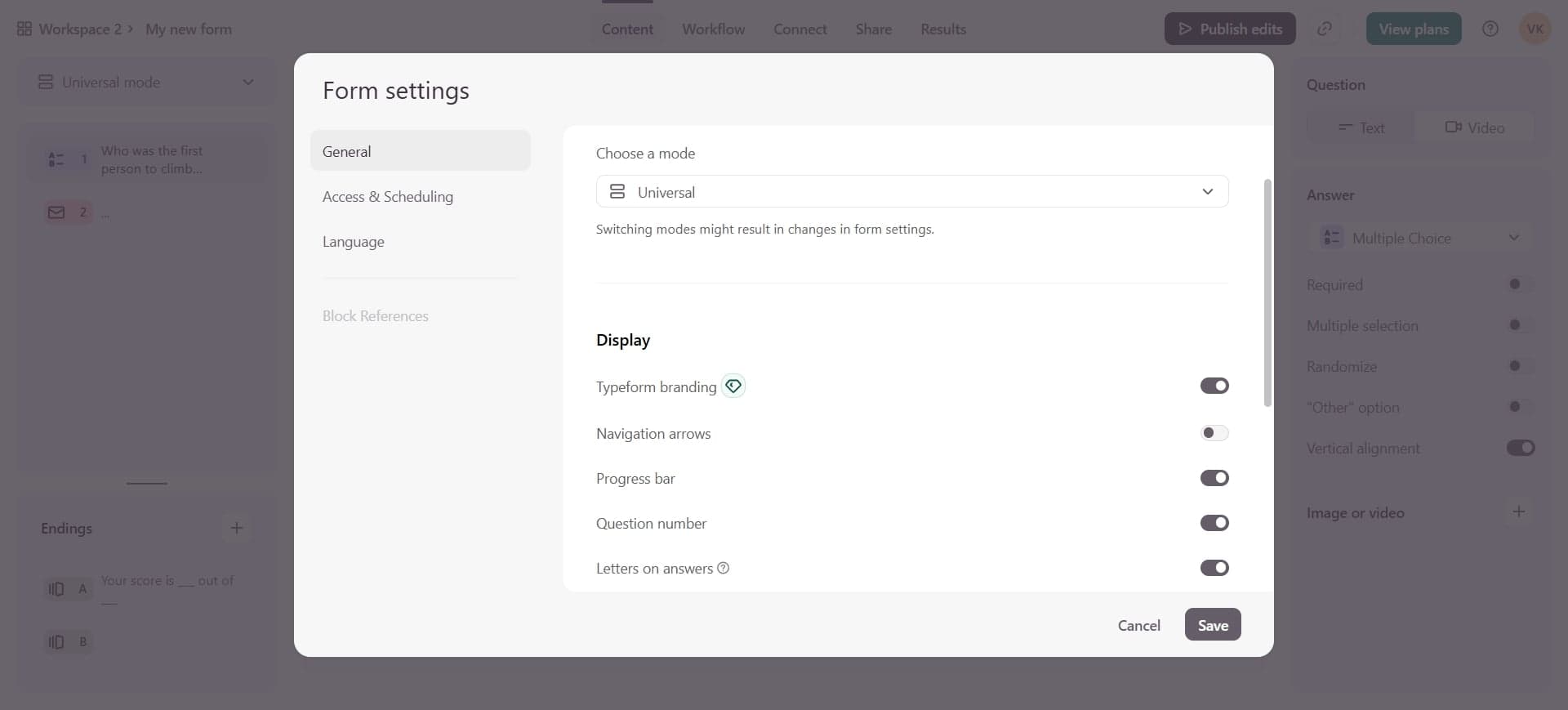Switch to the Connect tab
Viewport: 1568px width, 710px height.
pyautogui.click(x=800, y=29)
